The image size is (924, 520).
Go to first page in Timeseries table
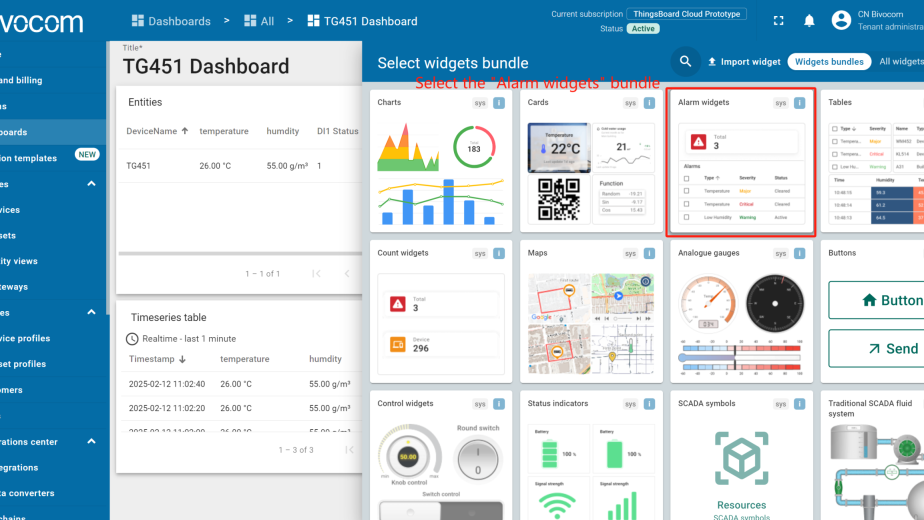(349, 450)
